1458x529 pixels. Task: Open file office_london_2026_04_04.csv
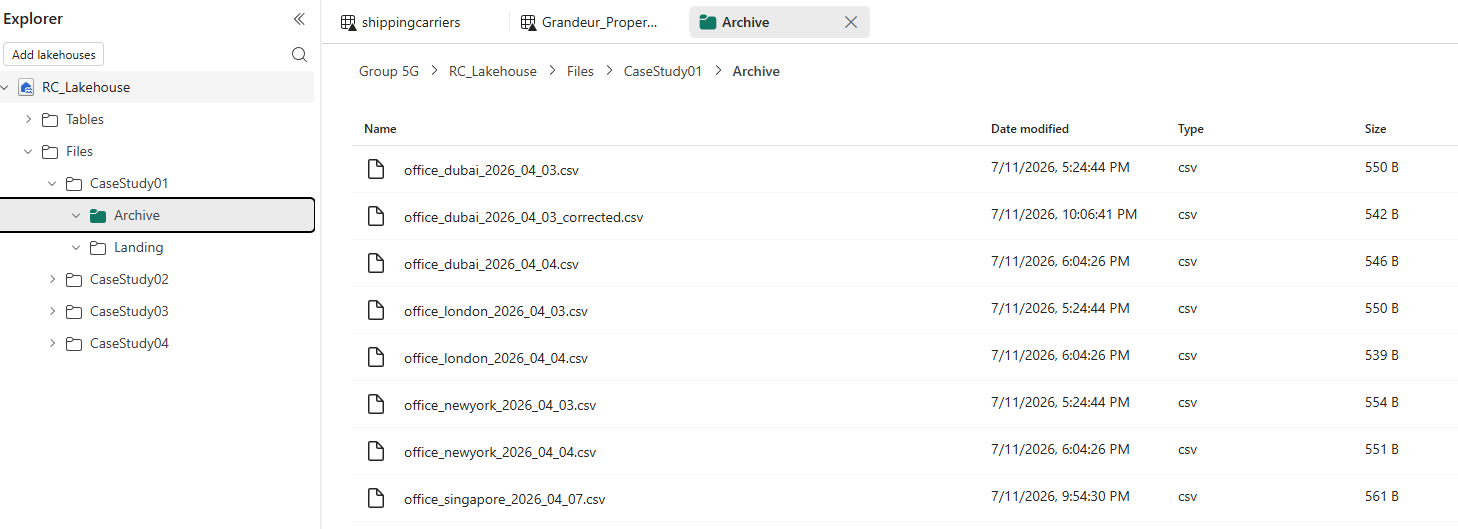pos(496,358)
